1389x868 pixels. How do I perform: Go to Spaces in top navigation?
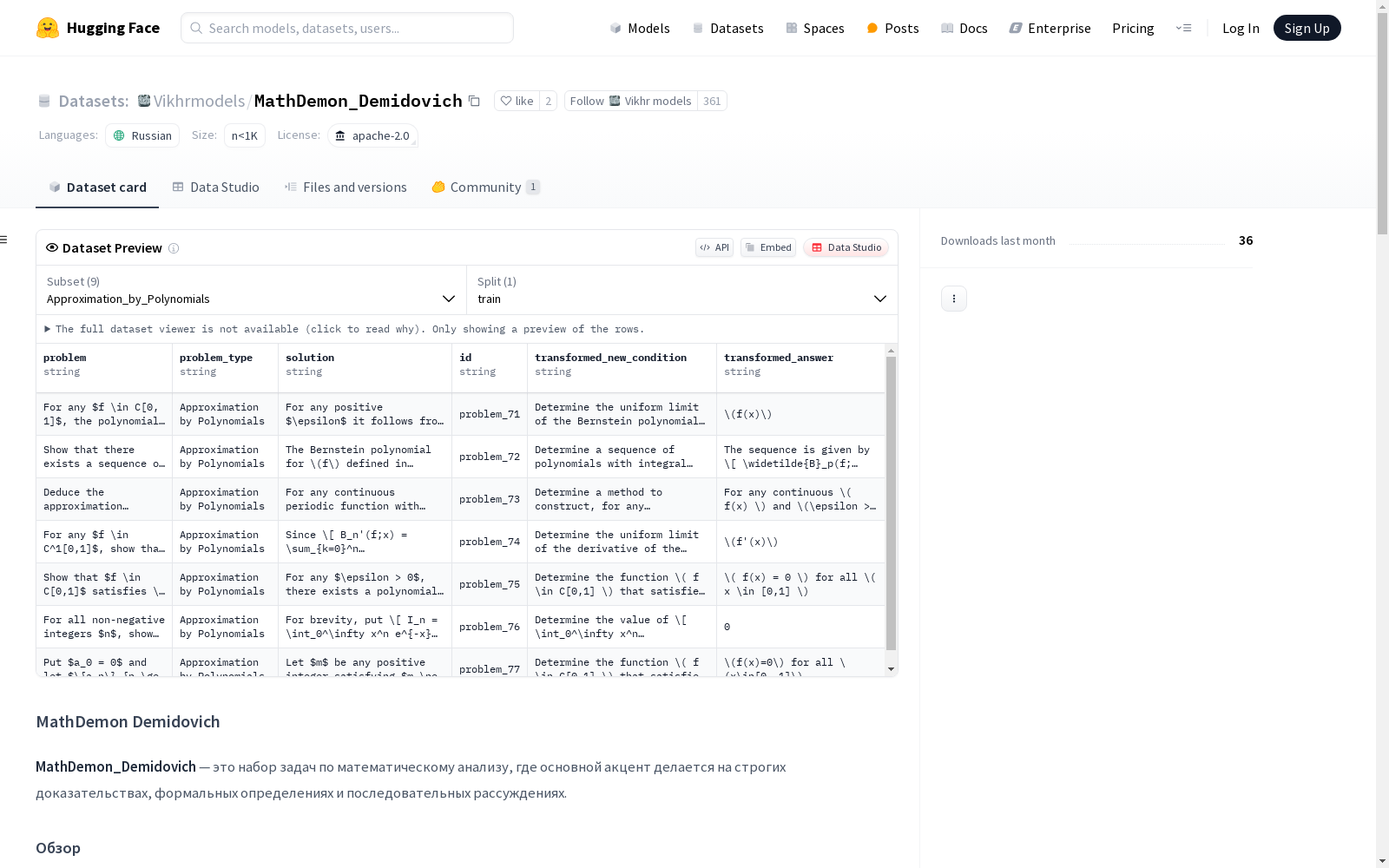[x=815, y=28]
